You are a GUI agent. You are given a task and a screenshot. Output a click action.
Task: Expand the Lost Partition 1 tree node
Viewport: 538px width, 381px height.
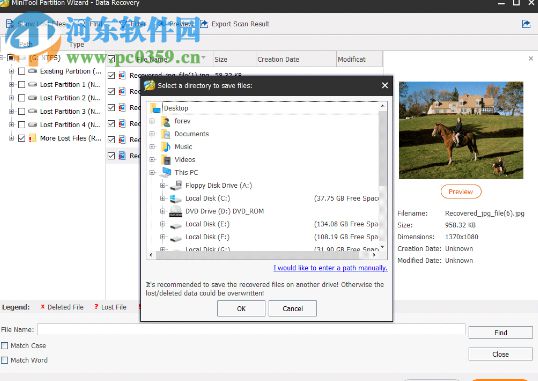(x=11, y=84)
